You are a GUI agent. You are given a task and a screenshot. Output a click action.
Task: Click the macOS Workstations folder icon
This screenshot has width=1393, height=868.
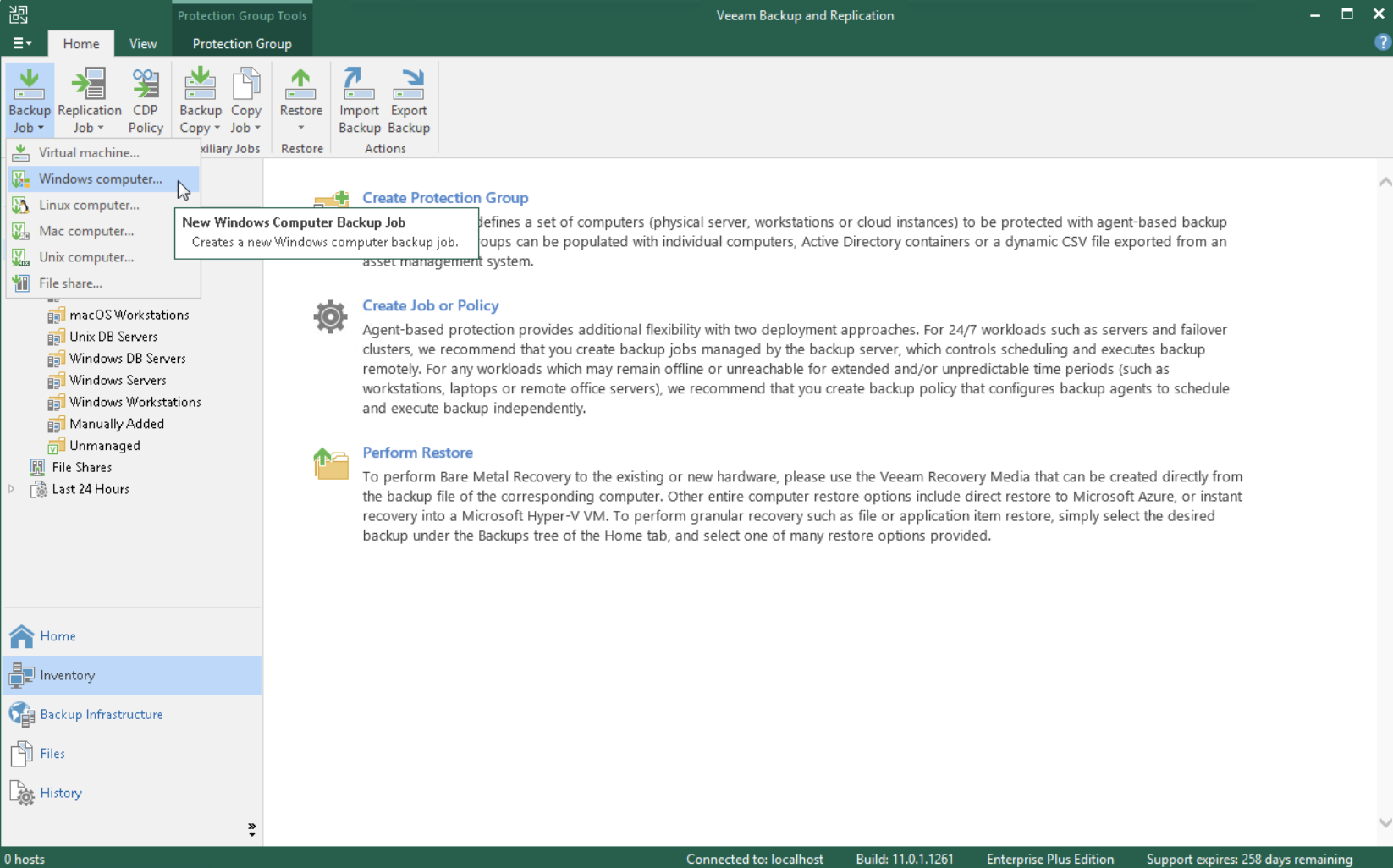pyautogui.click(x=56, y=315)
